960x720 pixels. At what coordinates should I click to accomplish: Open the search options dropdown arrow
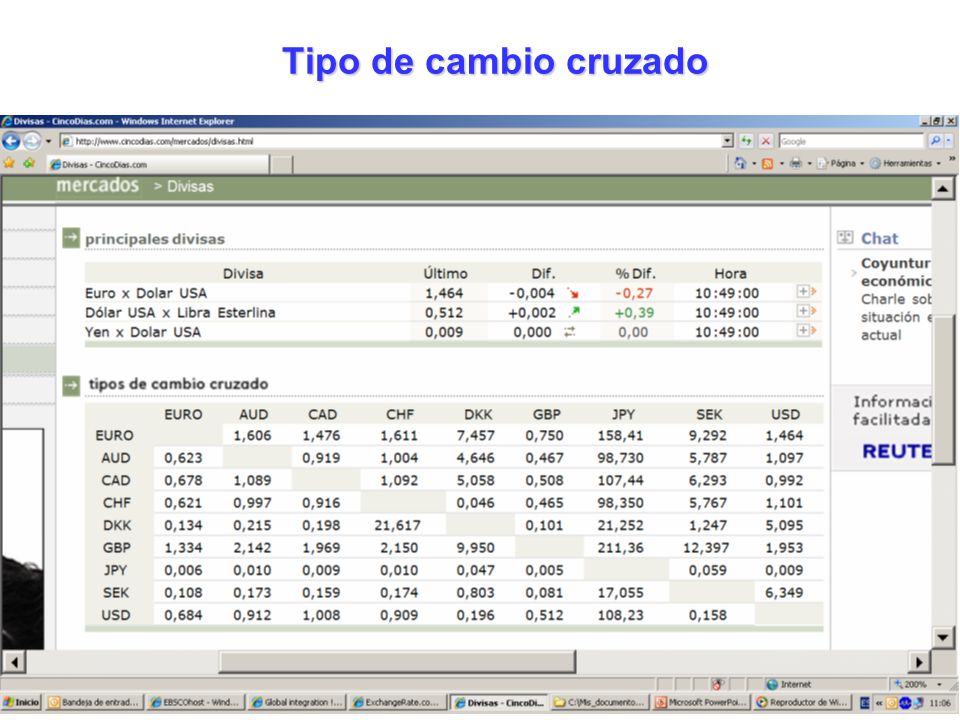[x=949, y=141]
